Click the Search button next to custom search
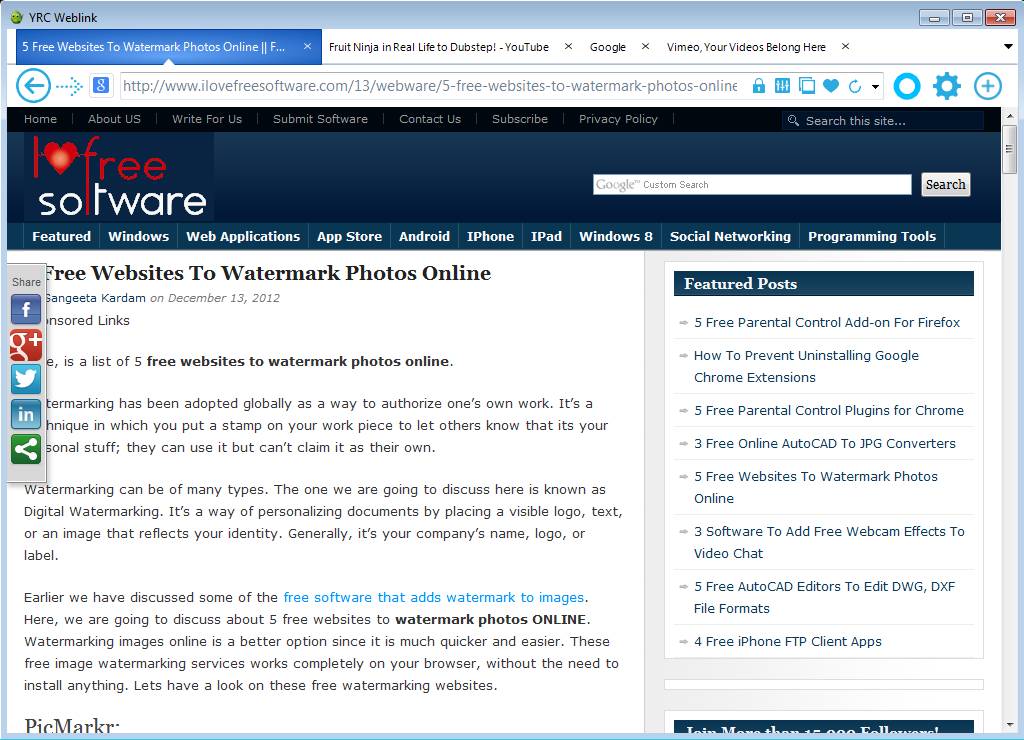Image resolution: width=1024 pixels, height=740 pixels. pyautogui.click(x=945, y=184)
